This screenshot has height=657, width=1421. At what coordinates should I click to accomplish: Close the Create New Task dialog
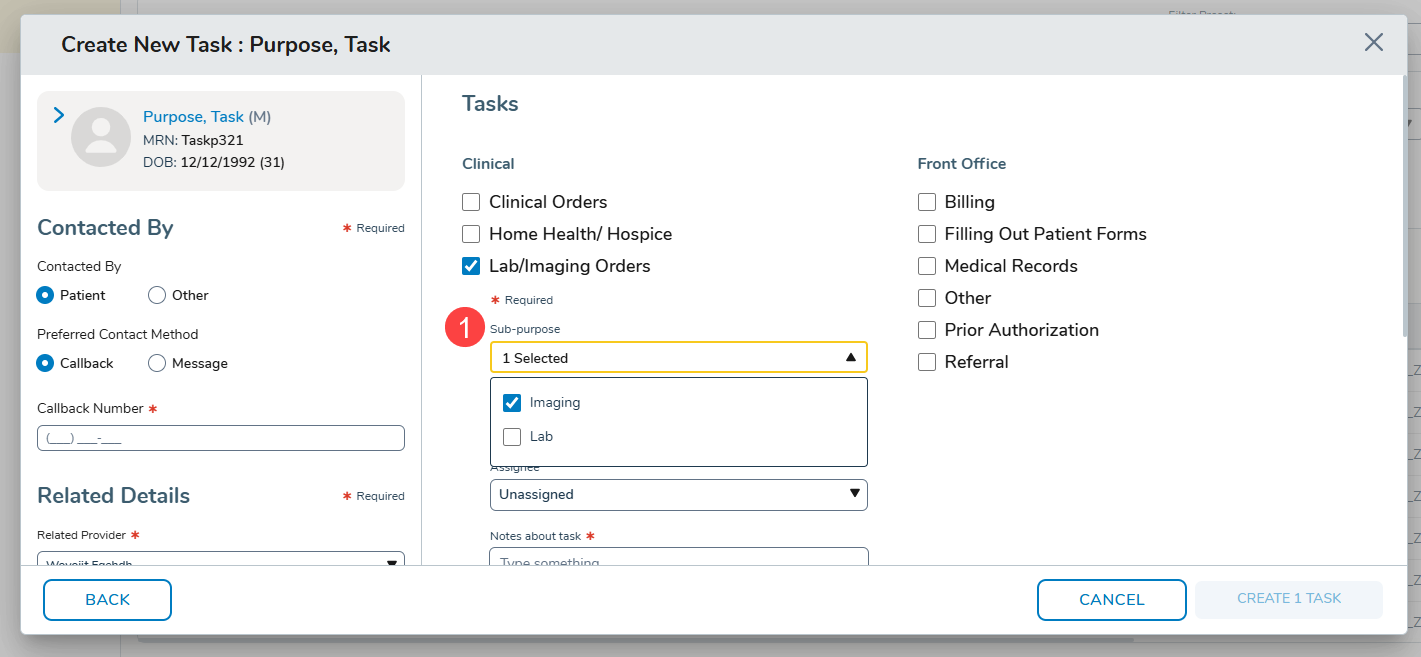tap(1373, 42)
